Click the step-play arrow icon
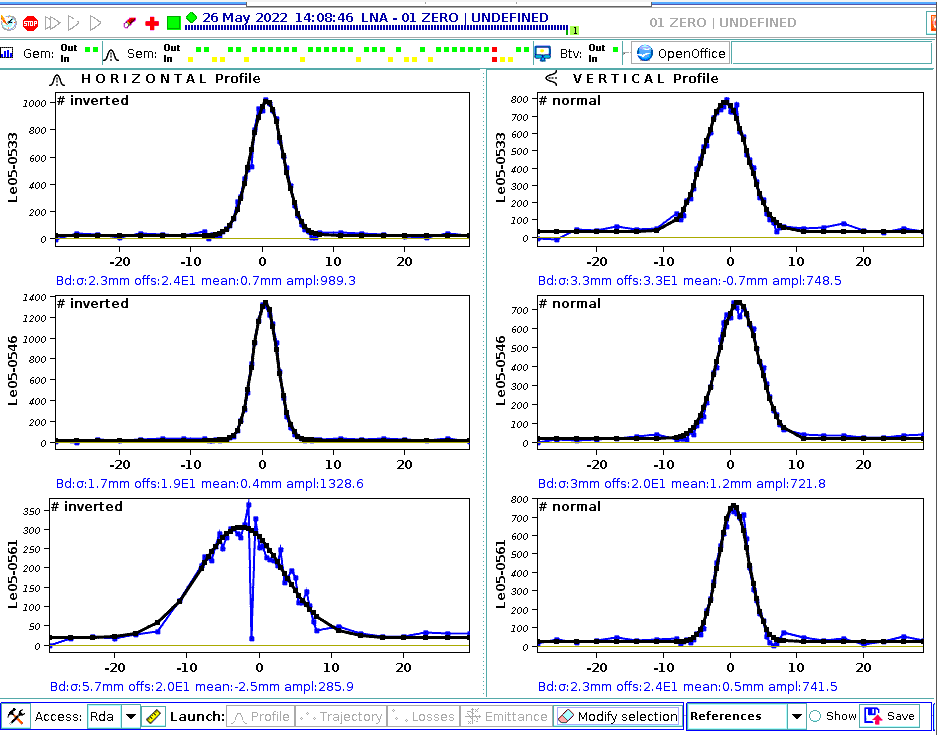937x735 pixels. click(x=74, y=23)
